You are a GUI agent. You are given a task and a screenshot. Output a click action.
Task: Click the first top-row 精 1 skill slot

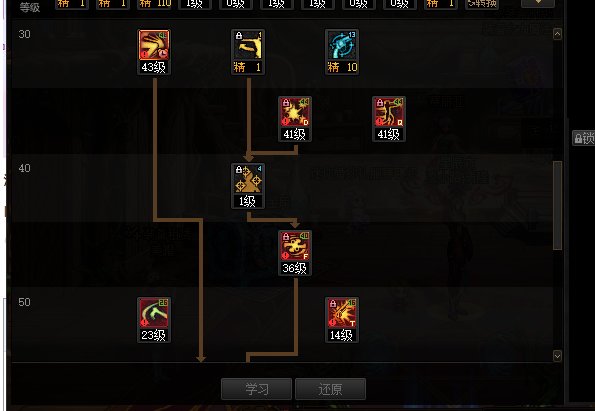pyautogui.click(x=72, y=4)
